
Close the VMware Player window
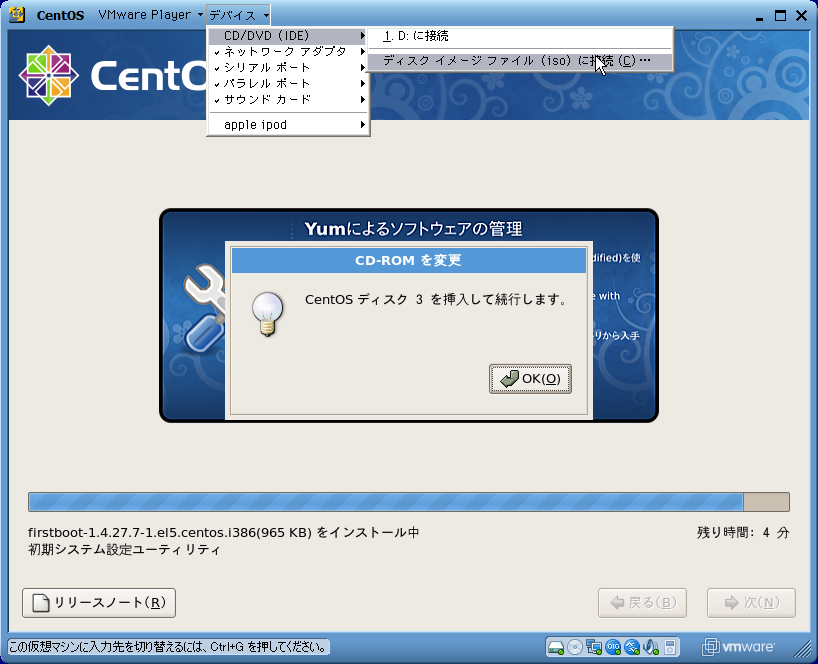pyautogui.click(x=802, y=16)
